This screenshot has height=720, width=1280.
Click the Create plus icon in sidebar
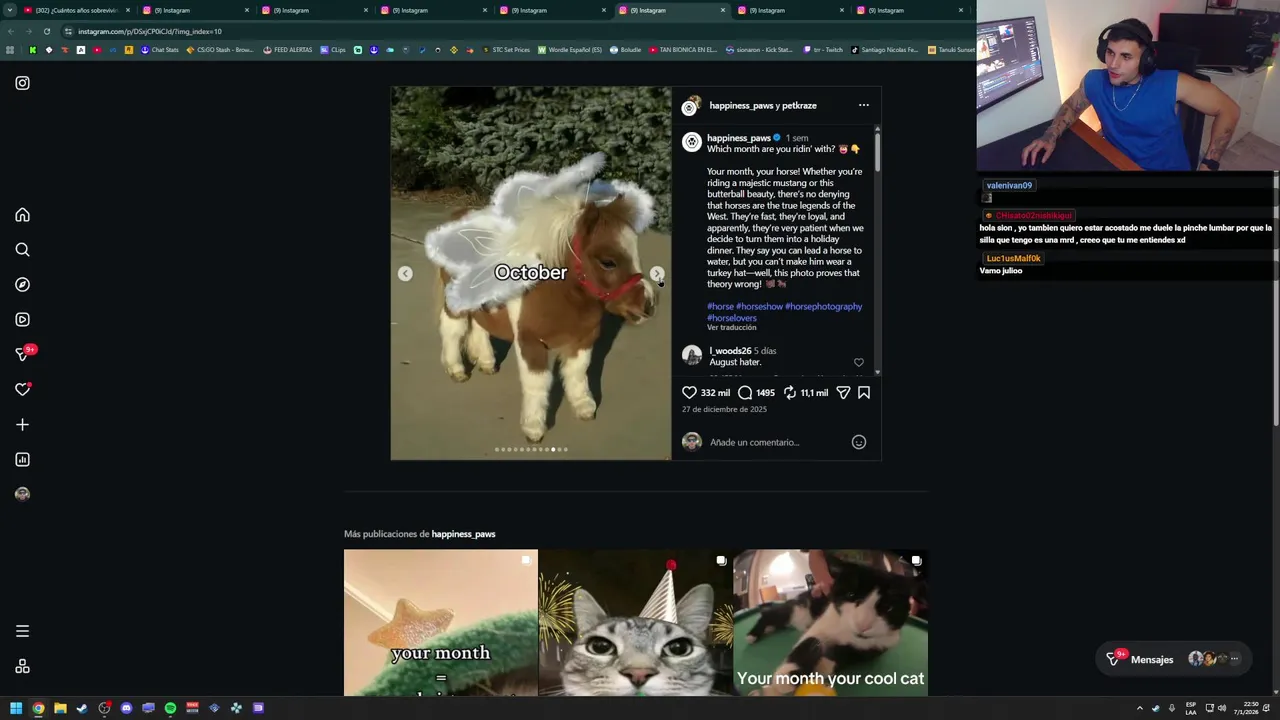[x=22, y=425]
